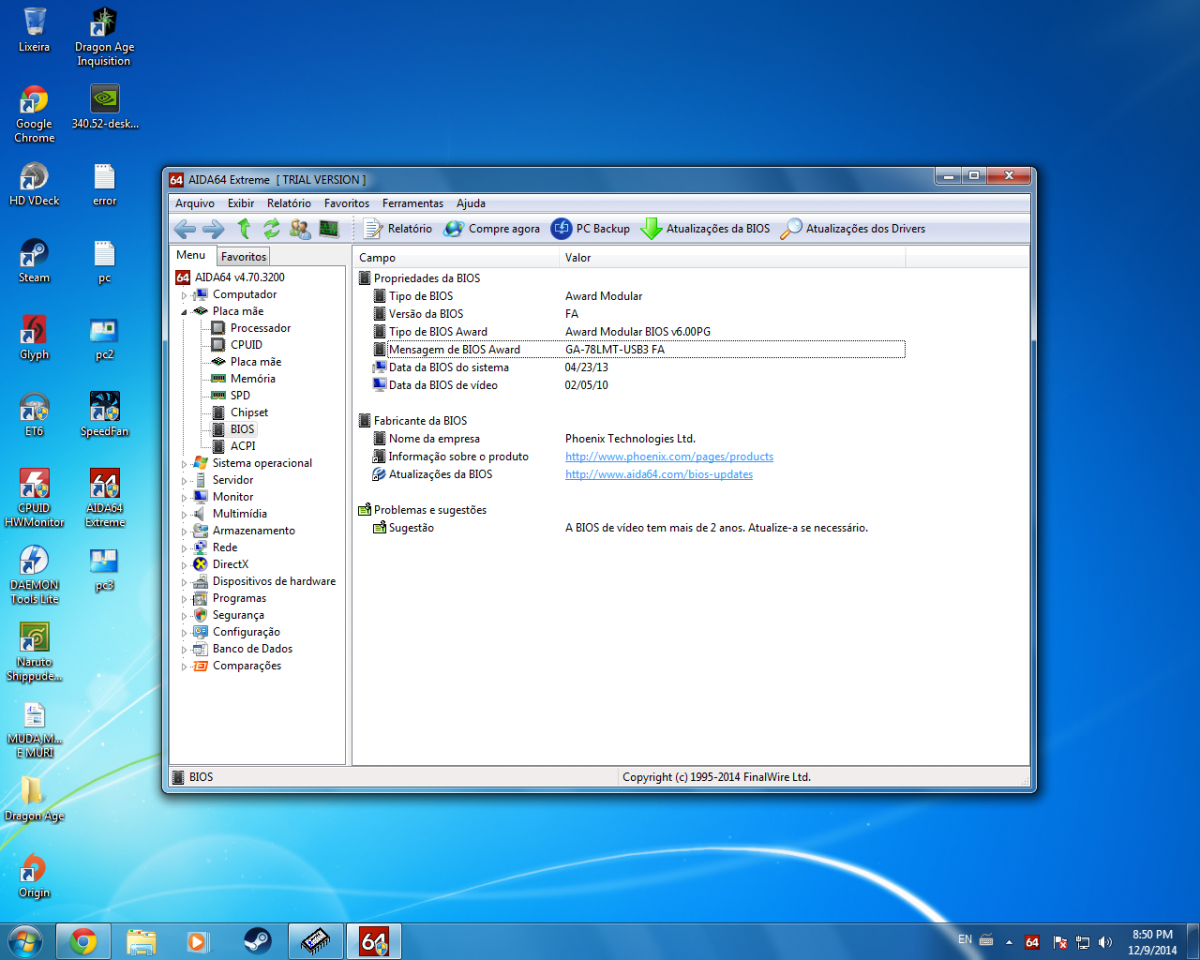This screenshot has width=1200, height=960.
Task: Switch to the Menu tab
Action: point(191,255)
